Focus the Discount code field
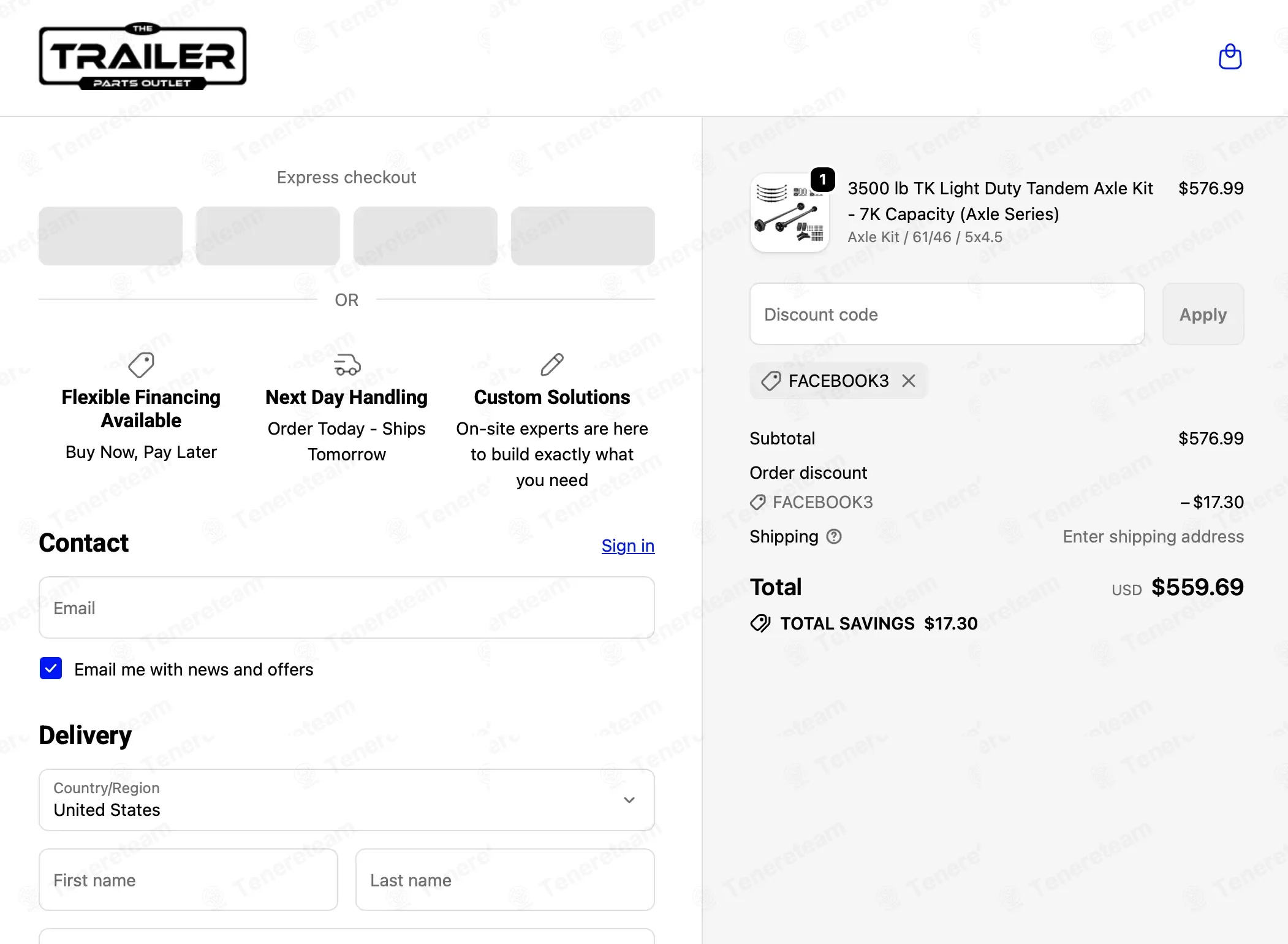 (x=947, y=314)
